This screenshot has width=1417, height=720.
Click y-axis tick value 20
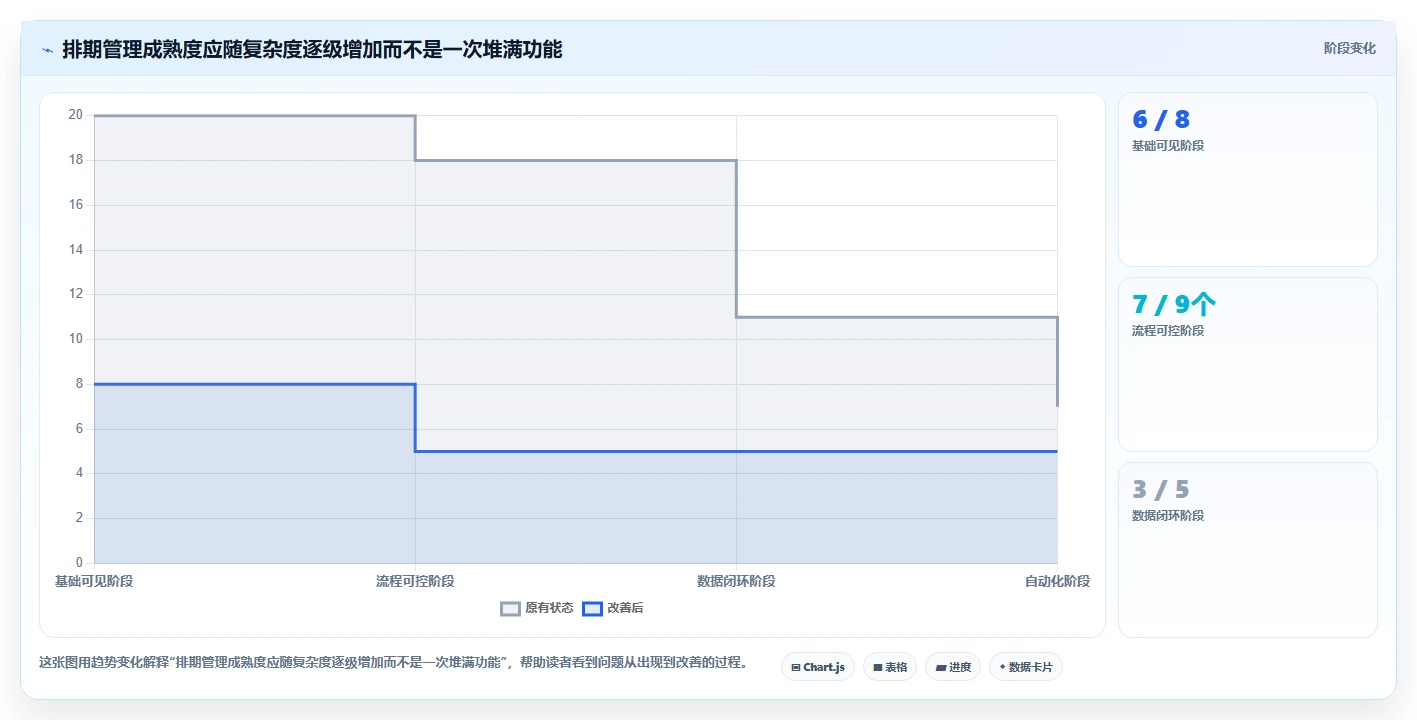75,115
